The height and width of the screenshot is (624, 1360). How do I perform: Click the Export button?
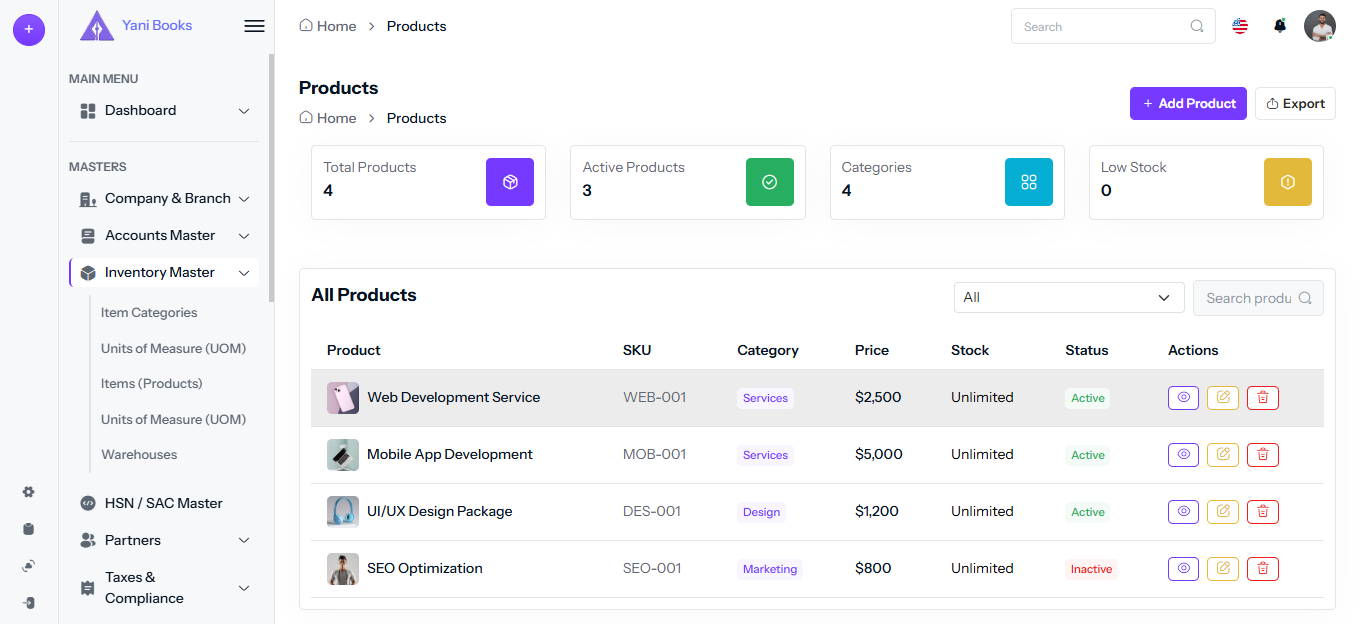1295,104
